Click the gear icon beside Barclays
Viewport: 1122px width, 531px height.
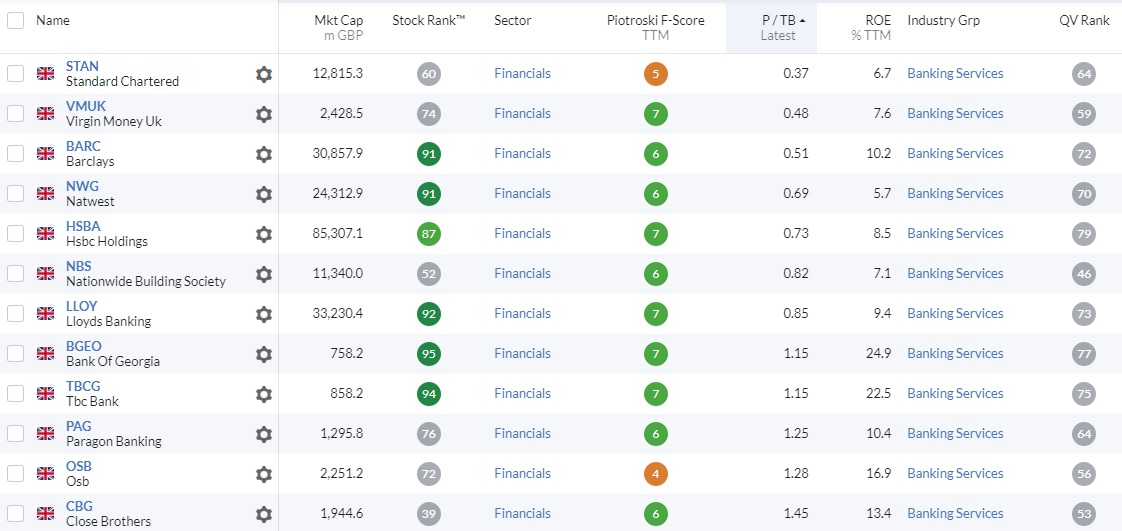click(264, 154)
